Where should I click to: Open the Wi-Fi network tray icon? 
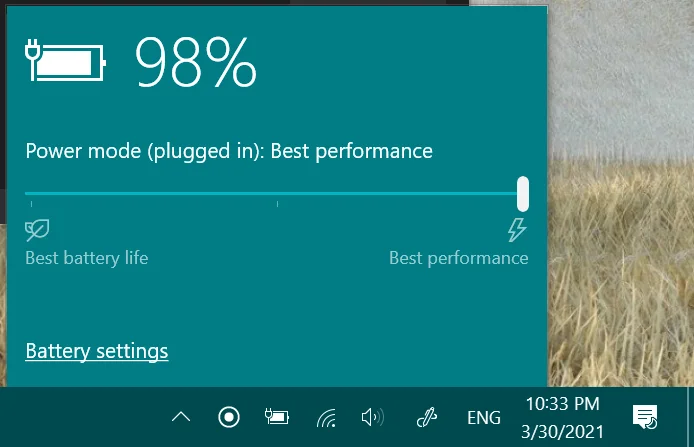coord(326,417)
